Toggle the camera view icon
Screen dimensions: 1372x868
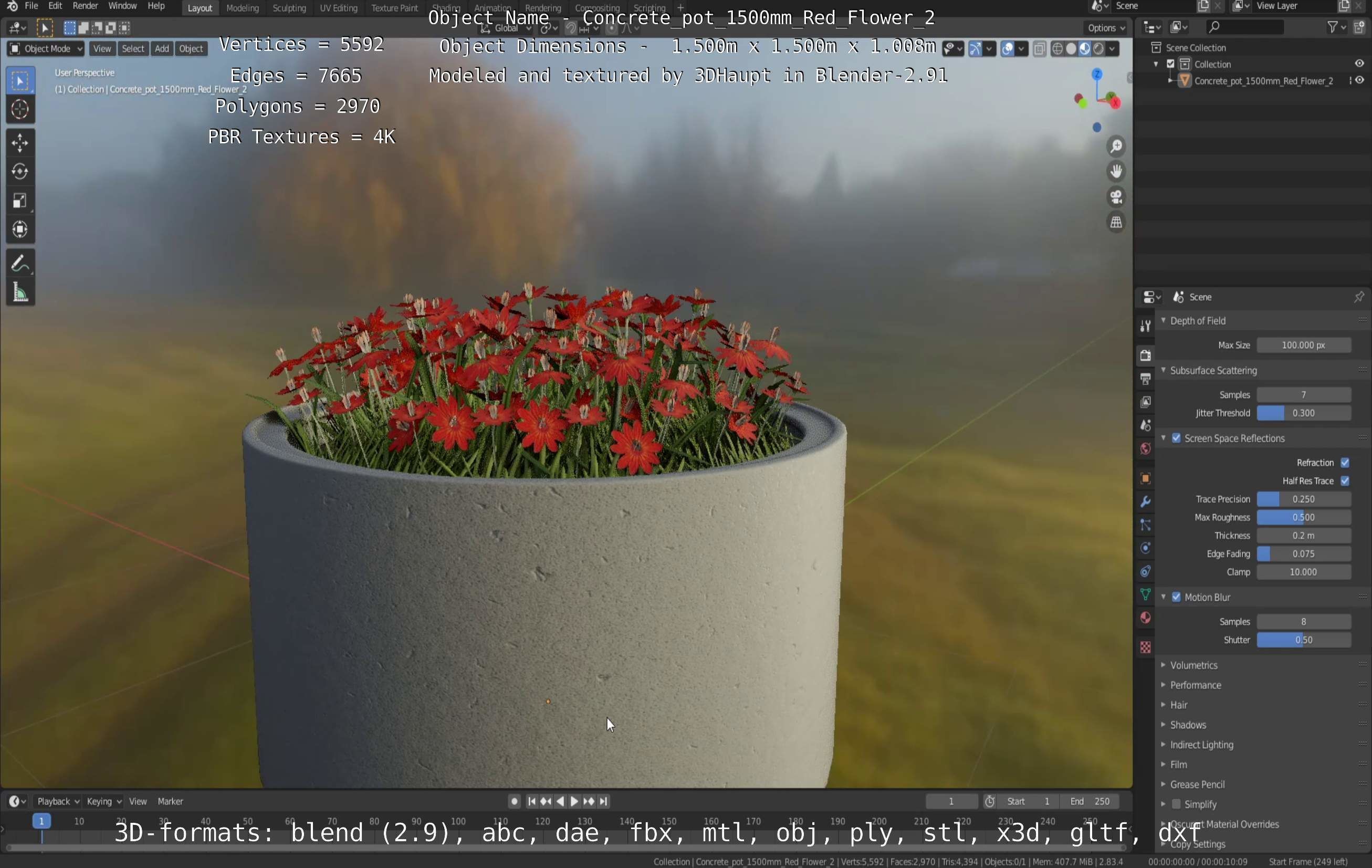point(1116,197)
